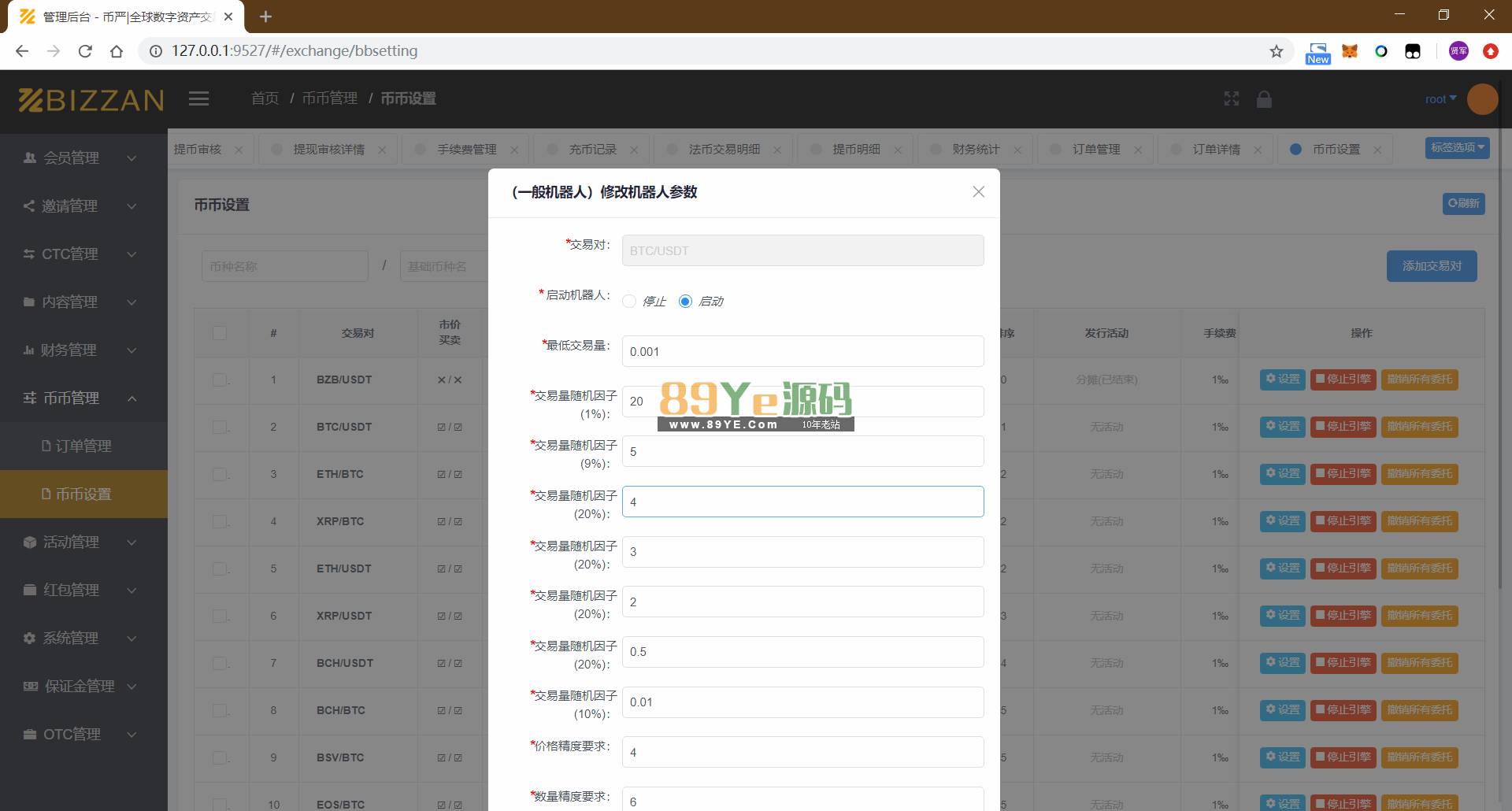Screen dimensions: 1512x811
Task: Bookmark this page with star icon
Action: point(1277,51)
